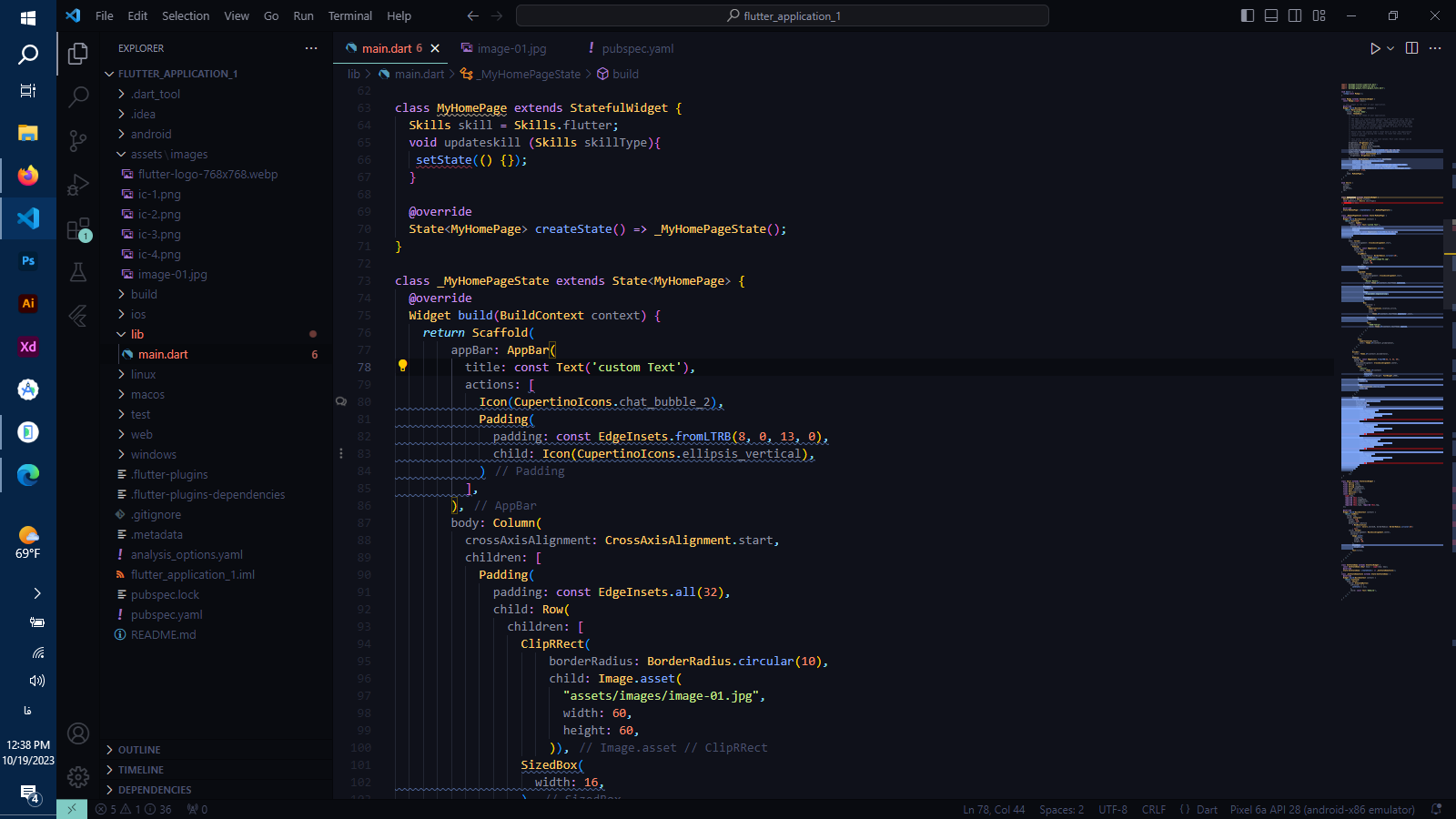
Task: Open the Go menu
Action: click(271, 15)
